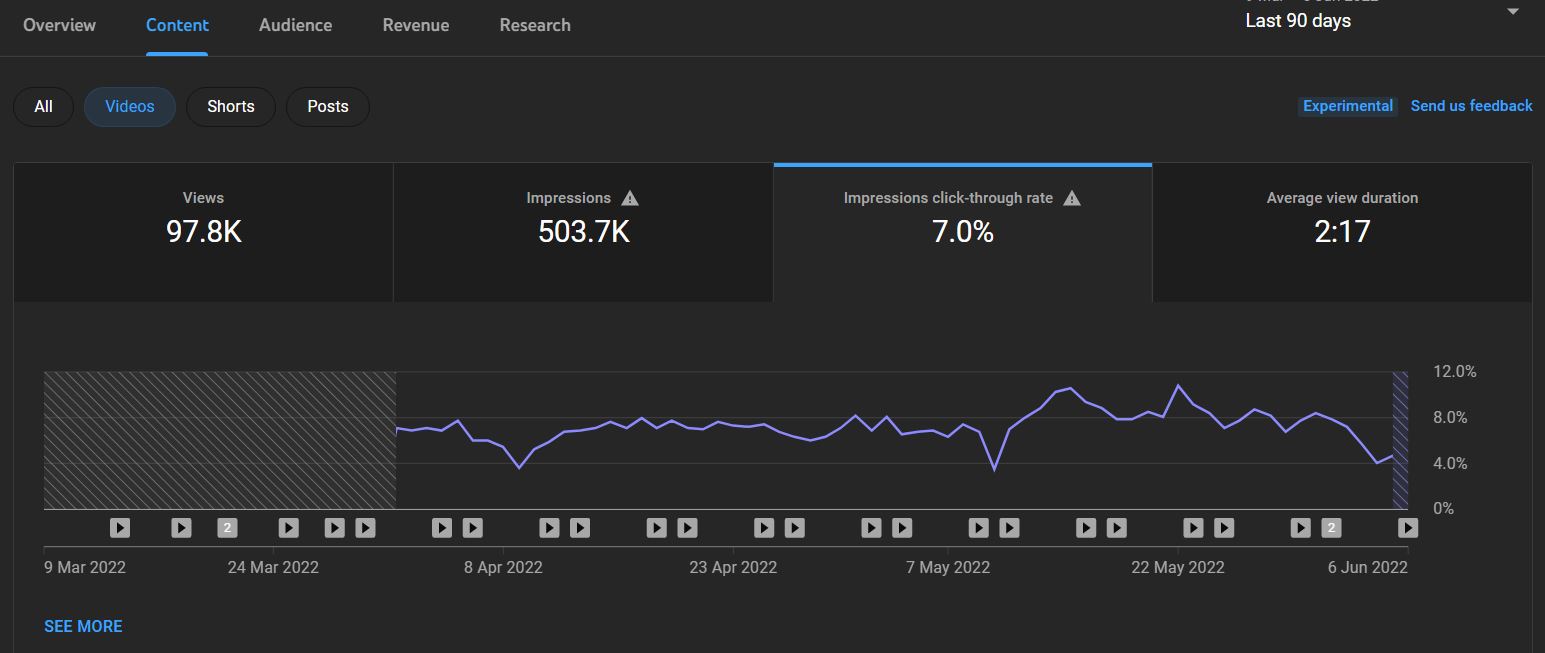
Task: Click the 0% axis label
Action: pyautogui.click(x=1443, y=508)
